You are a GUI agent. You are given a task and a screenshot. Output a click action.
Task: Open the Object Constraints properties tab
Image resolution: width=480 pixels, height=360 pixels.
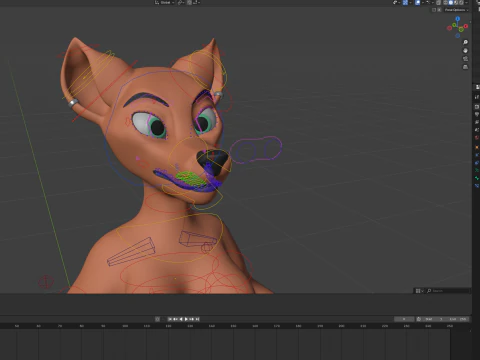(477, 163)
